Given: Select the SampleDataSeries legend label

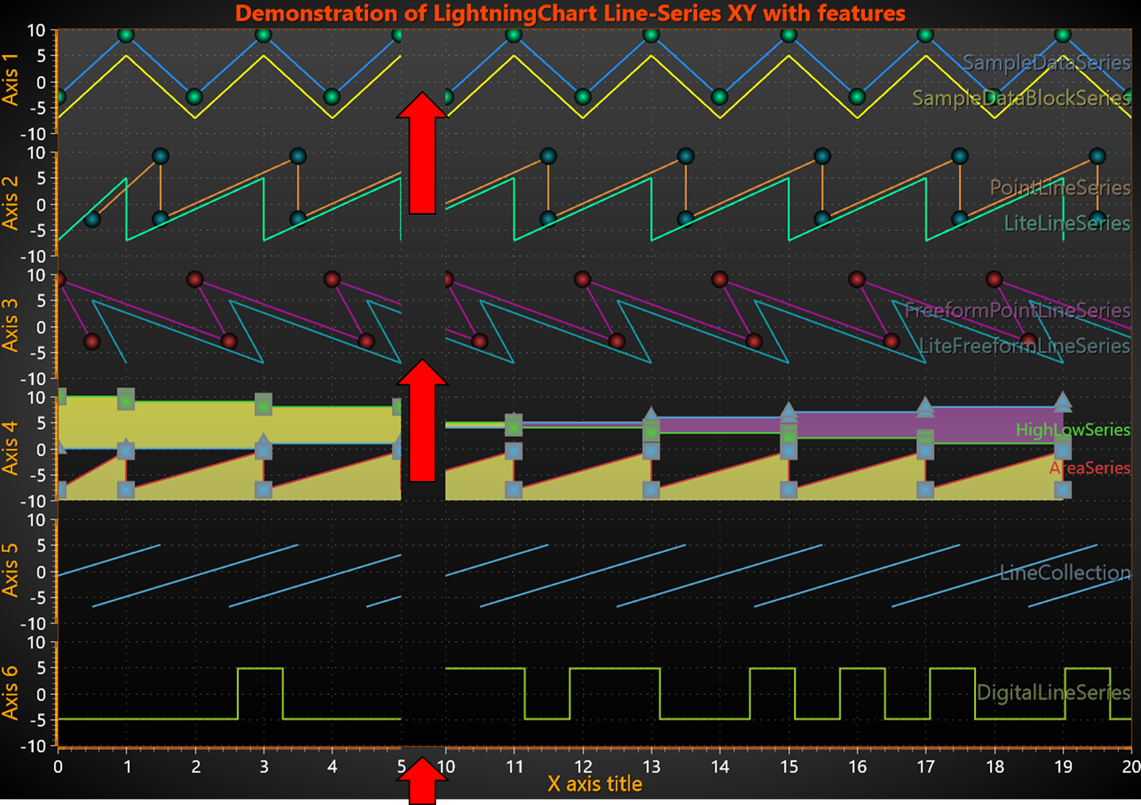Looking at the screenshot, I should 1046,63.
